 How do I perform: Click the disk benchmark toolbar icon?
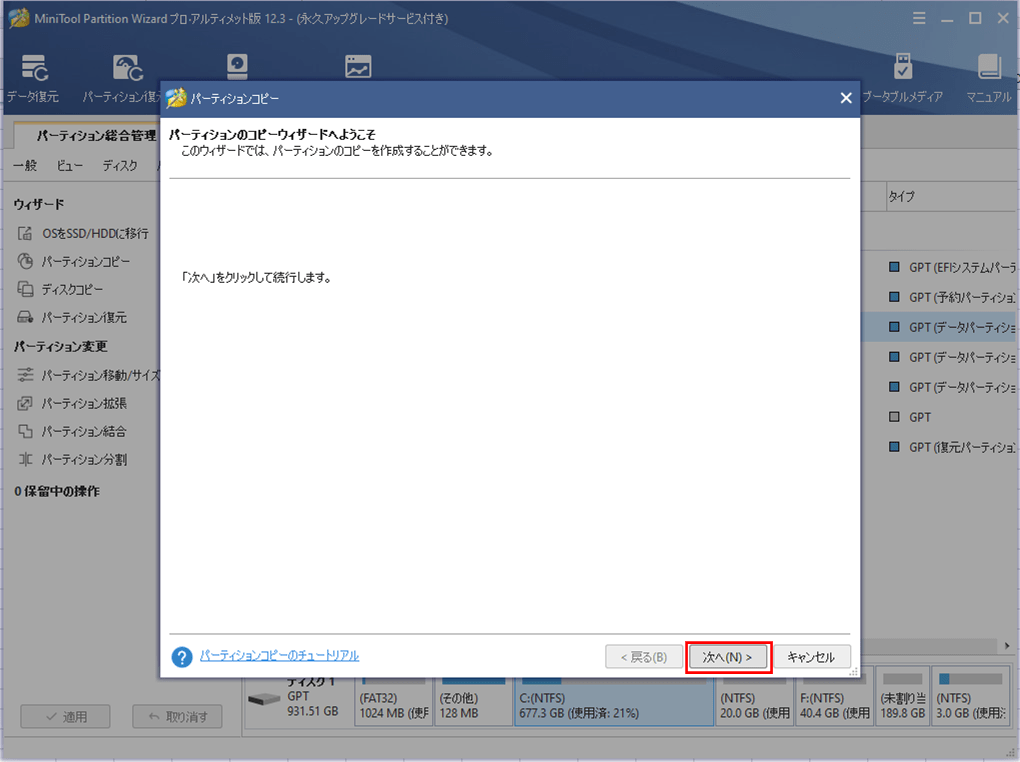[237, 66]
